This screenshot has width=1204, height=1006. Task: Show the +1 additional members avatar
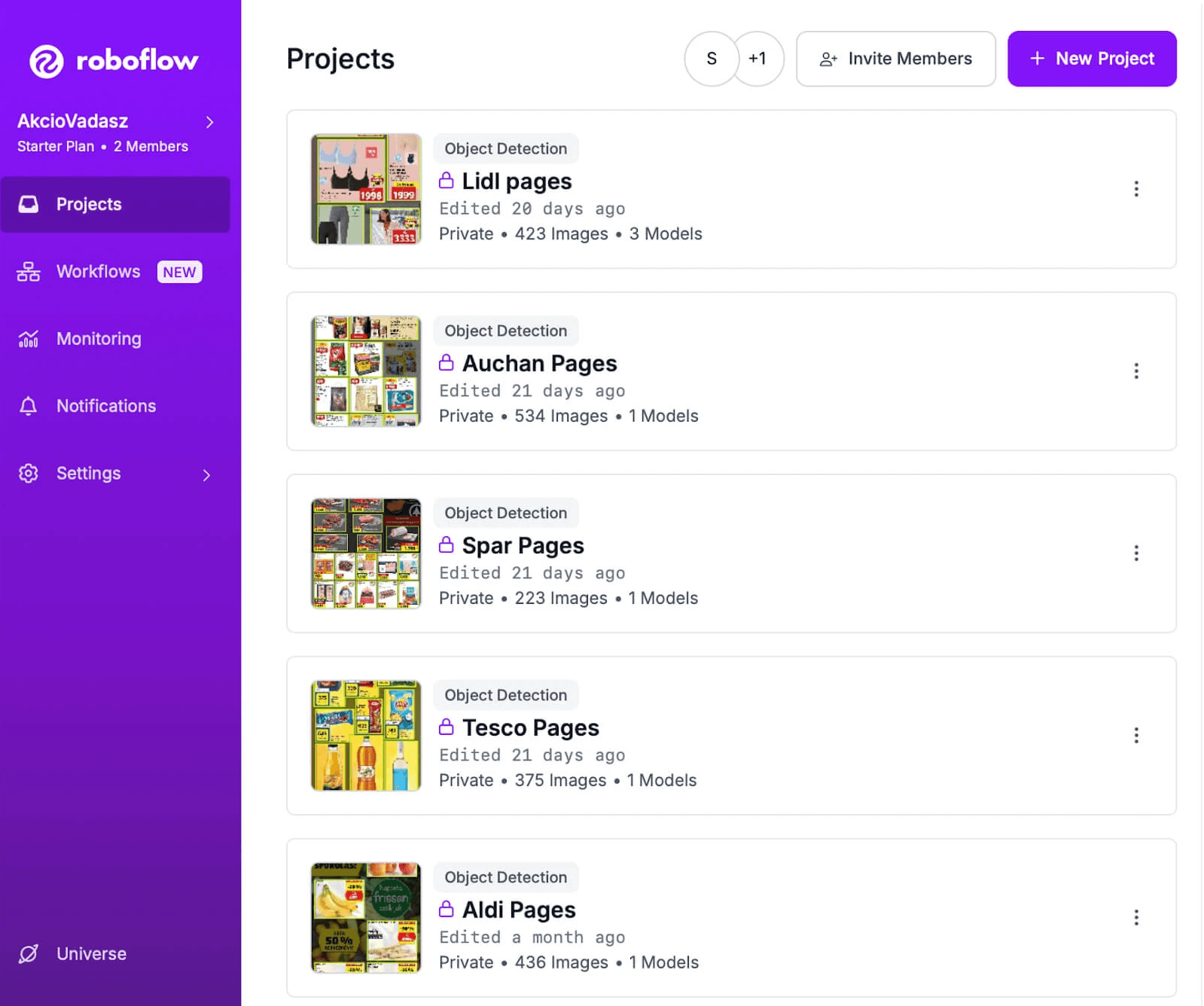point(757,59)
